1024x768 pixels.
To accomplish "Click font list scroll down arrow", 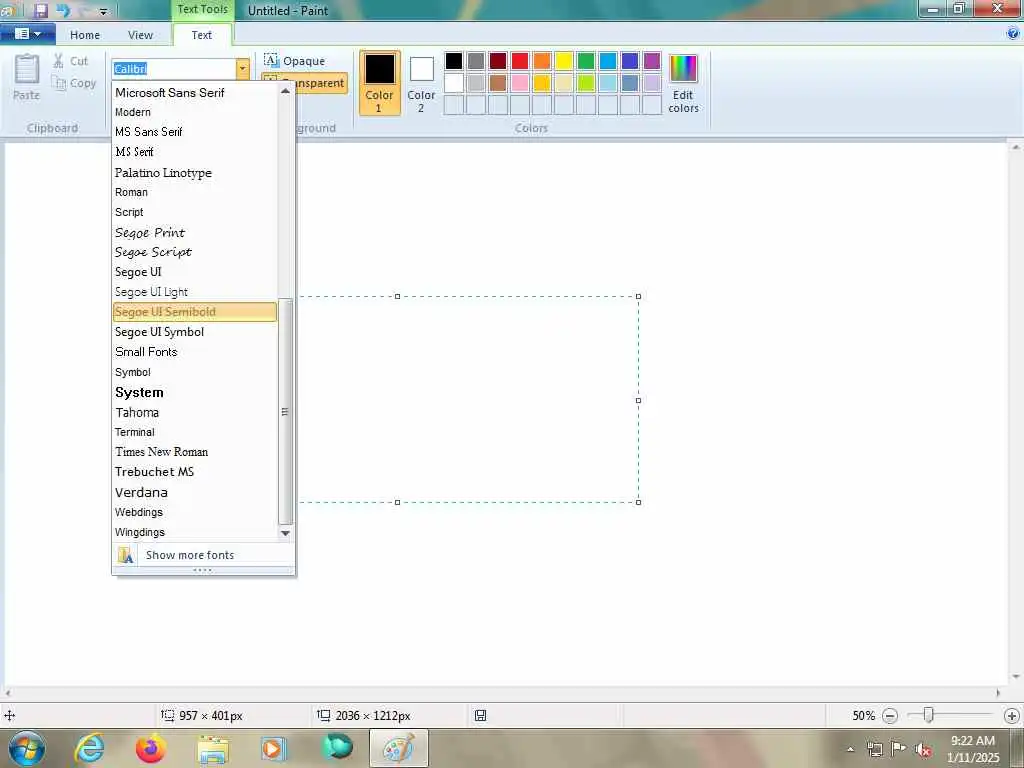I will [285, 534].
